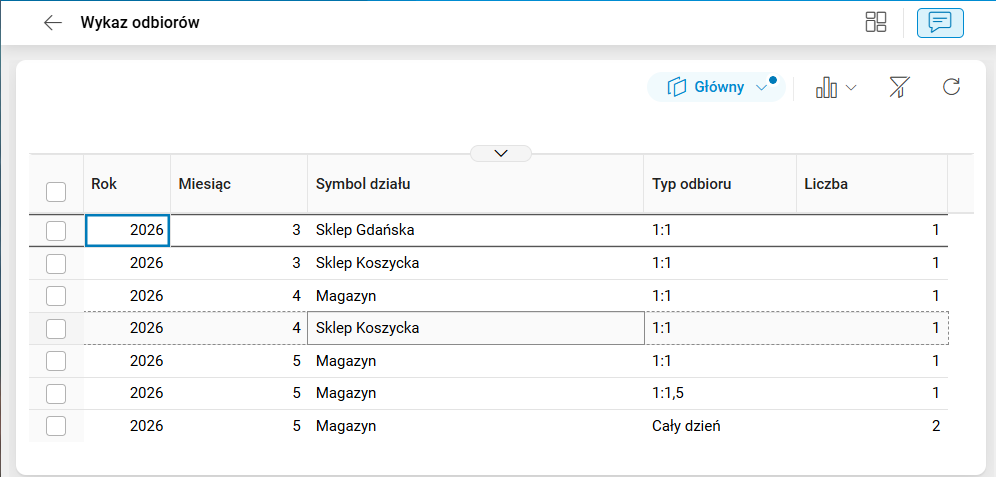Click the Główny view book icon
The height and width of the screenshot is (477, 996).
click(678, 88)
